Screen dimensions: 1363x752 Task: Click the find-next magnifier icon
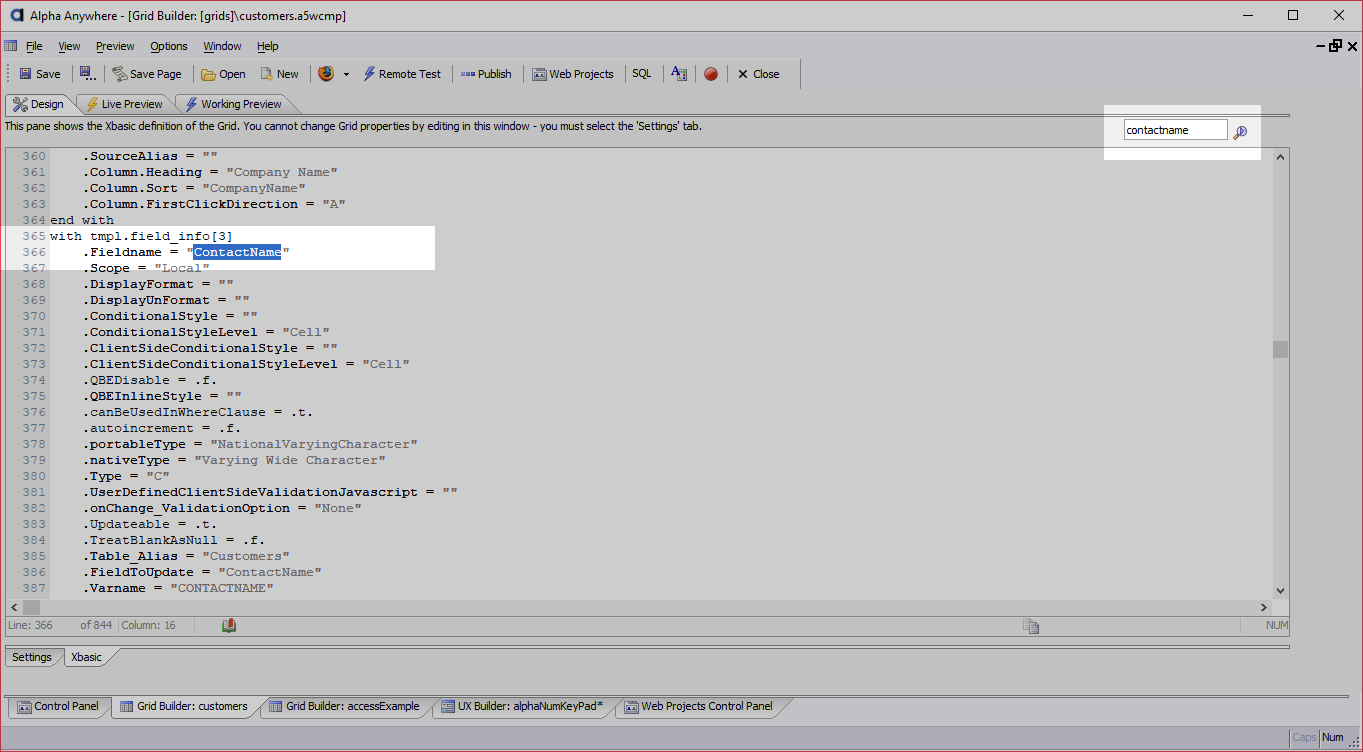(1240, 131)
